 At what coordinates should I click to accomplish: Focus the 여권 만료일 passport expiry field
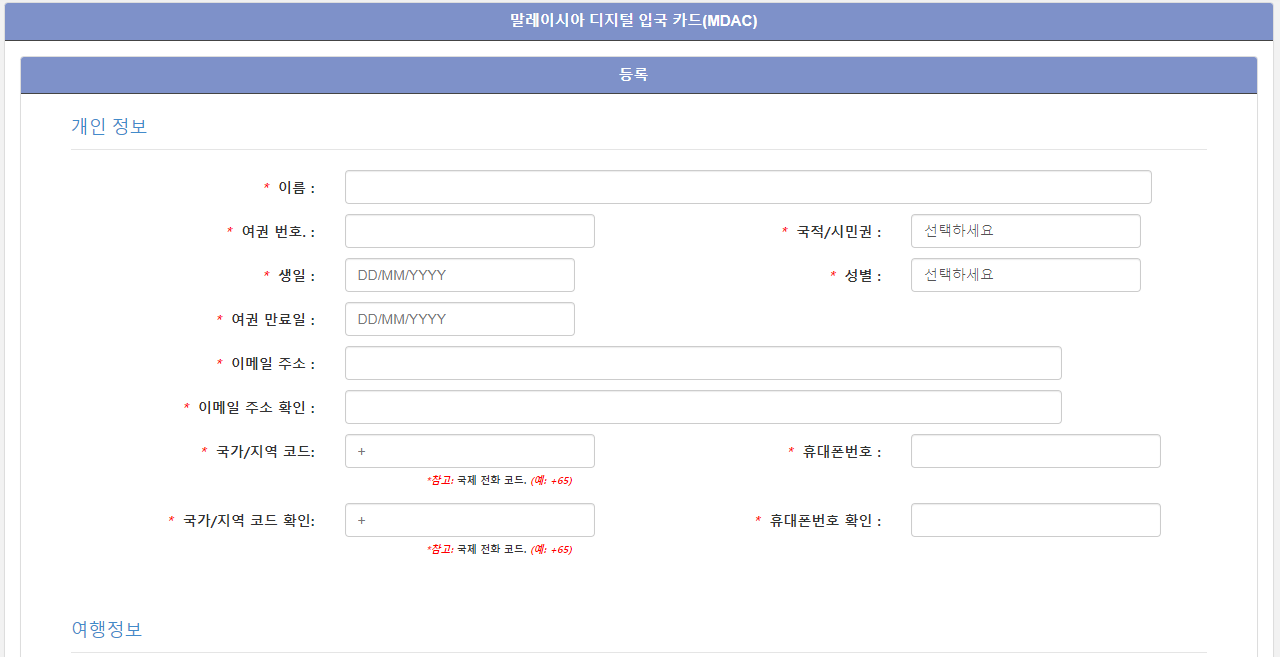[459, 318]
